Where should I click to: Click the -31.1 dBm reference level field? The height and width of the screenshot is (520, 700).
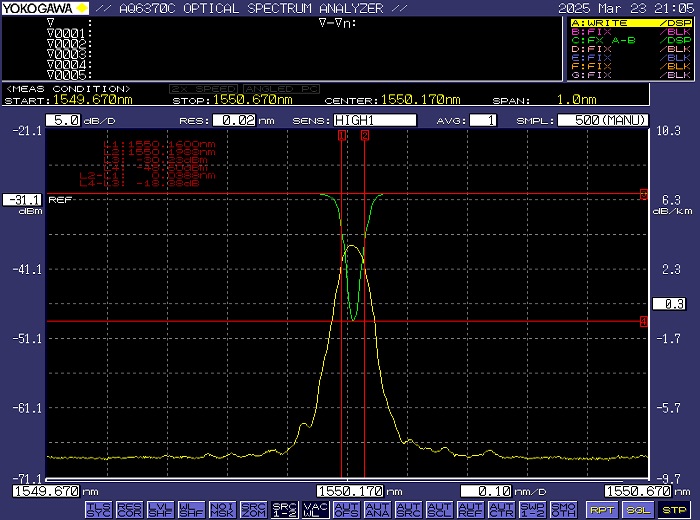[x=22, y=200]
